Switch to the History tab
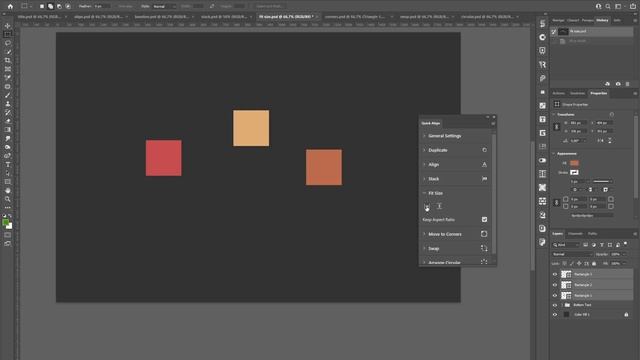The width and height of the screenshot is (640, 360). point(602,20)
